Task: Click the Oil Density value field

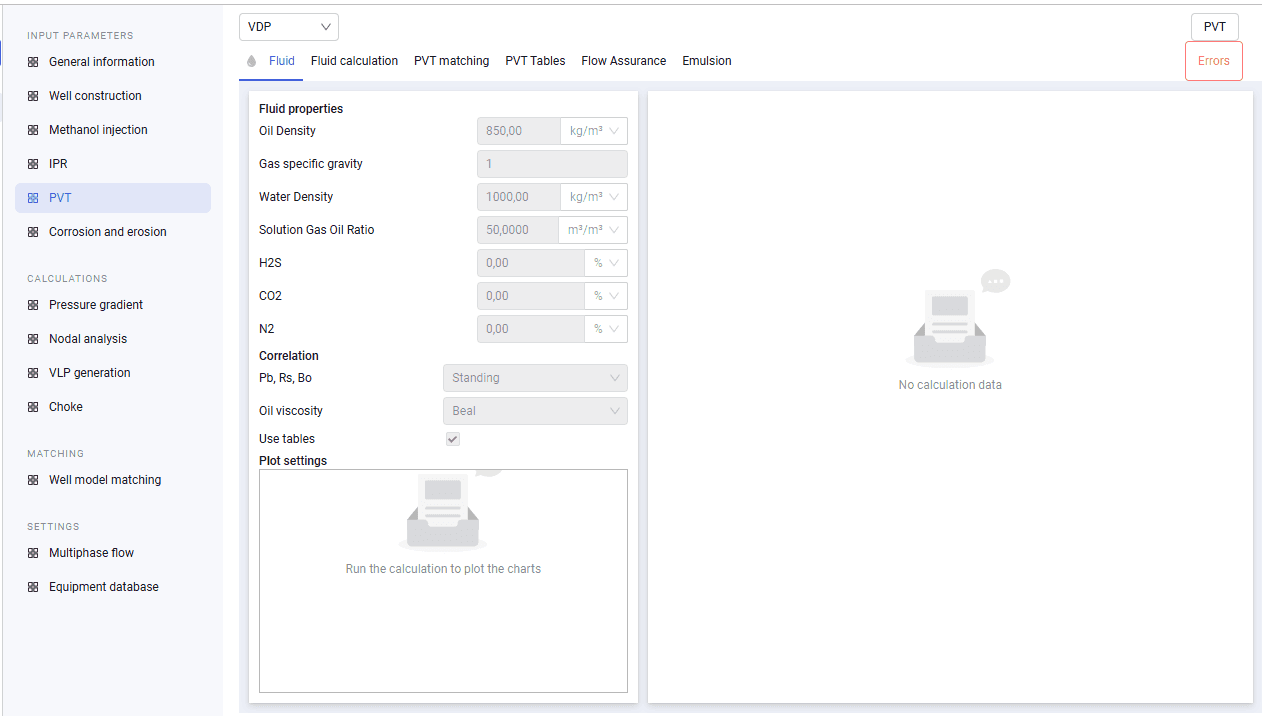Action: [519, 131]
